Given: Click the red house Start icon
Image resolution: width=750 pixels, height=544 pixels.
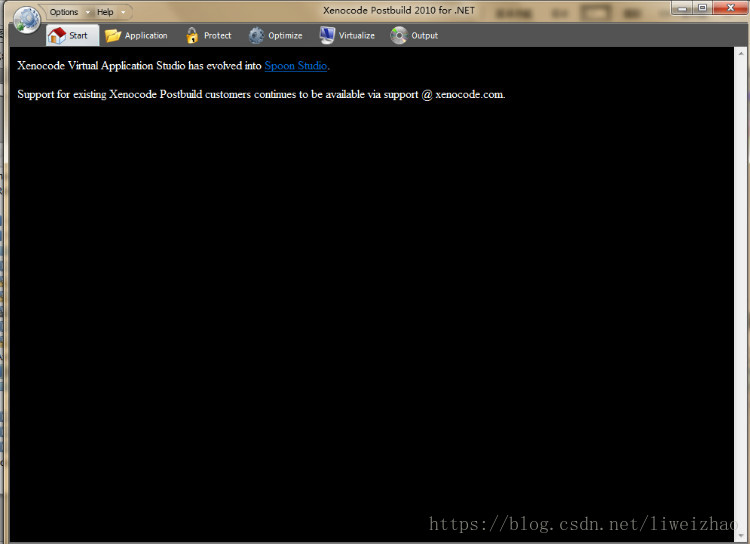Looking at the screenshot, I should [x=57, y=35].
